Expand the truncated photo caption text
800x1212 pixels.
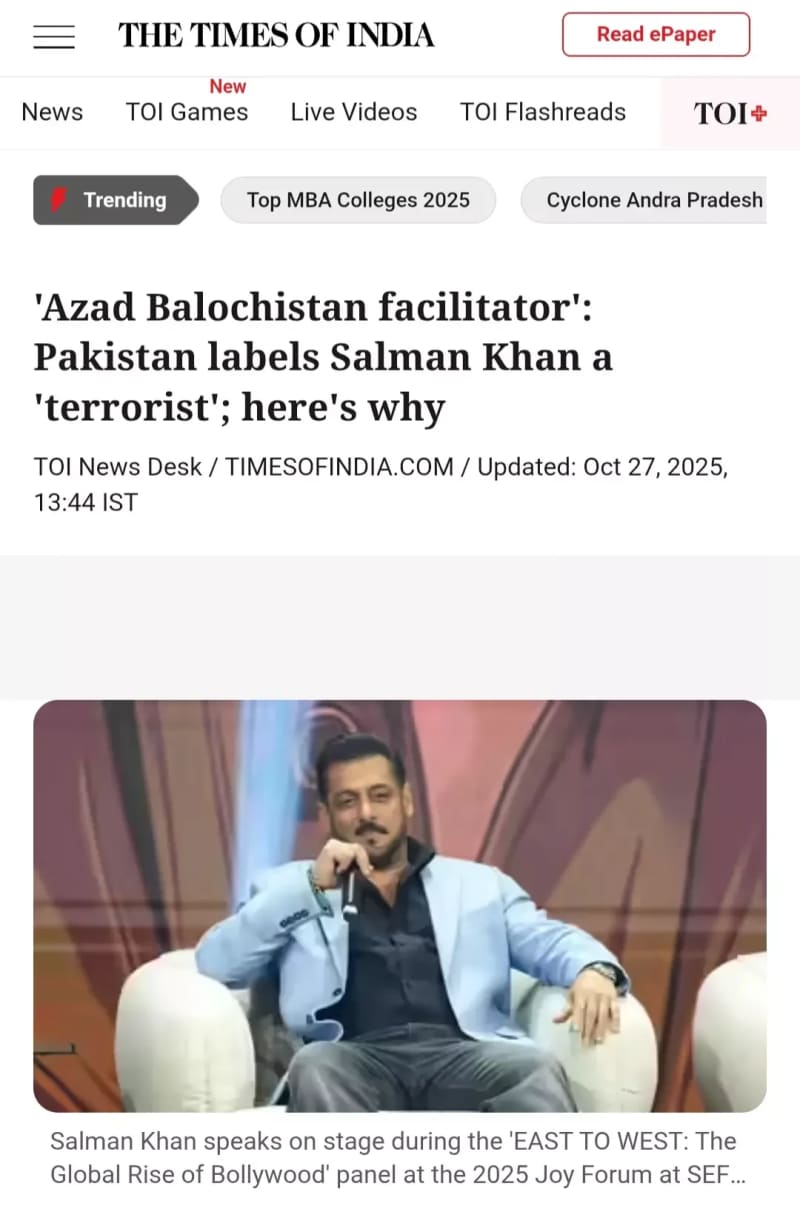pos(398,1158)
